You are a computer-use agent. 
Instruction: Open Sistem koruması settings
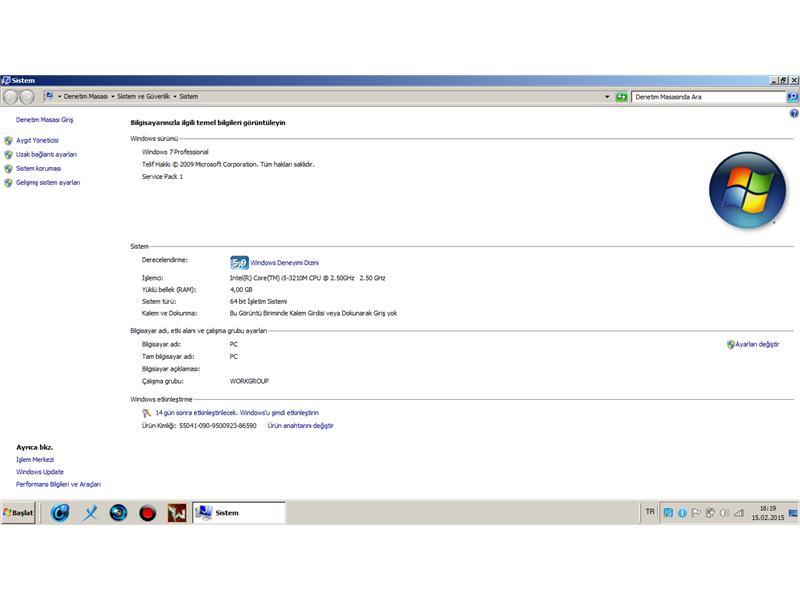coord(38,168)
